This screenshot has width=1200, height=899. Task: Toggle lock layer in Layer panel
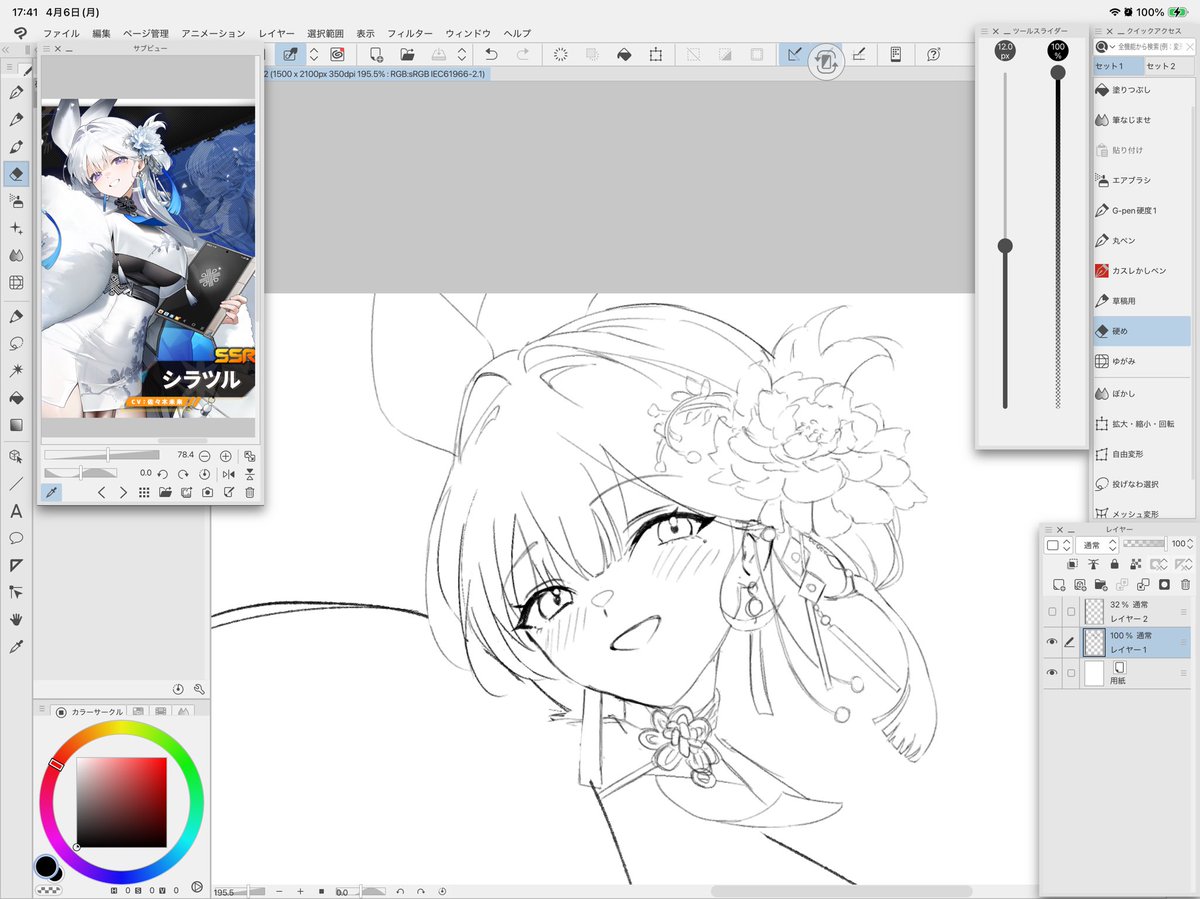click(1114, 565)
